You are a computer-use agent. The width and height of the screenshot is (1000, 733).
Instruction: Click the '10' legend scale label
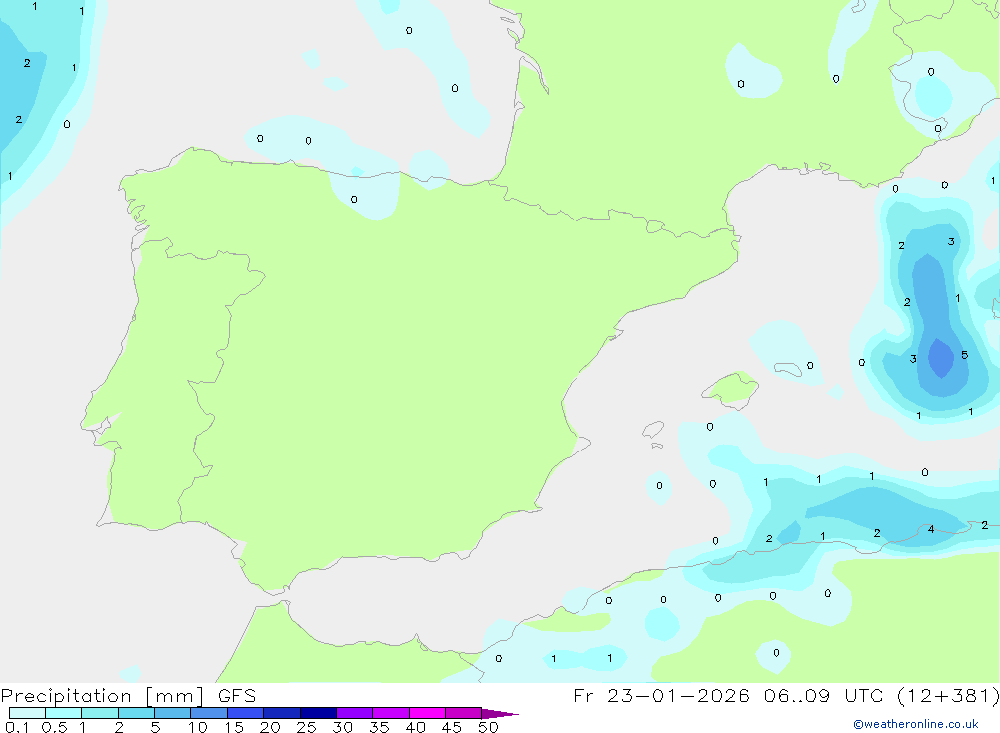coord(197,727)
